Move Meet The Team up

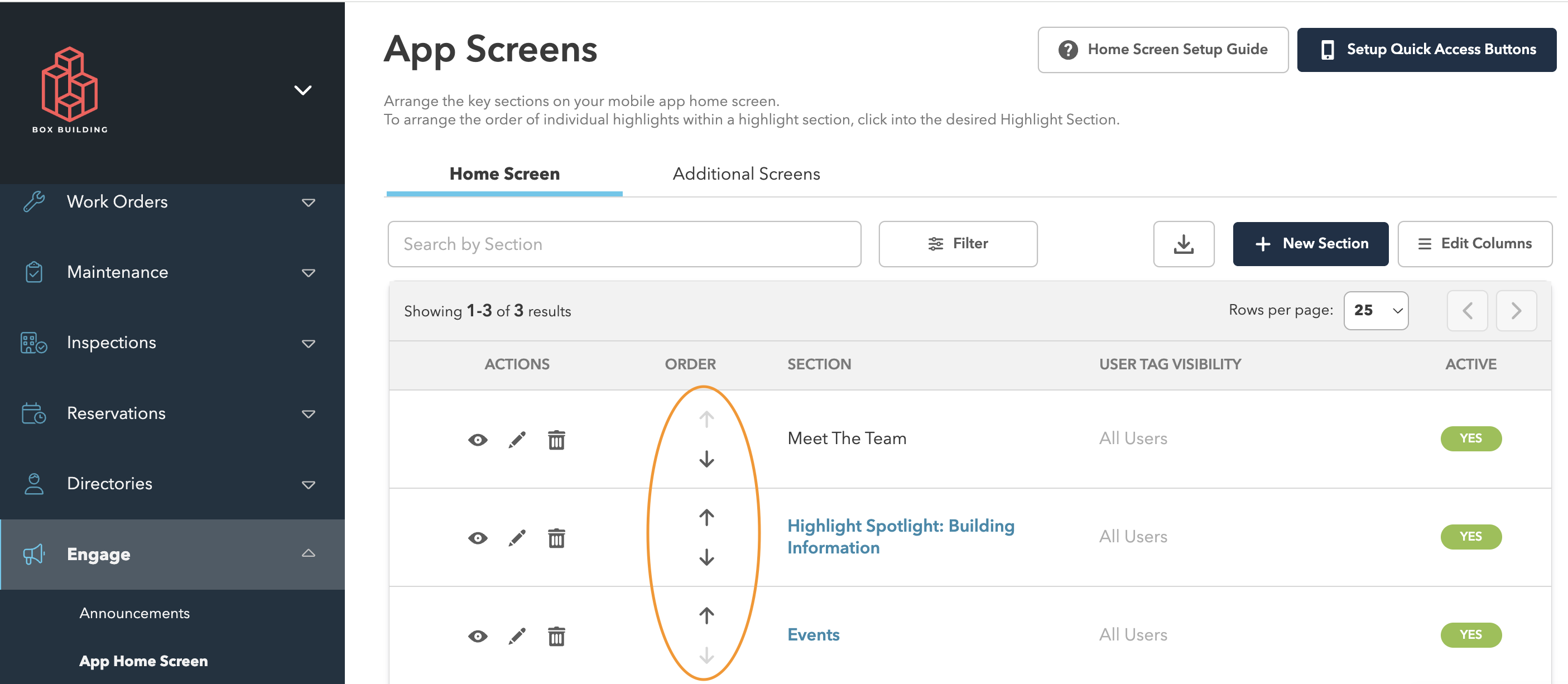tap(706, 418)
